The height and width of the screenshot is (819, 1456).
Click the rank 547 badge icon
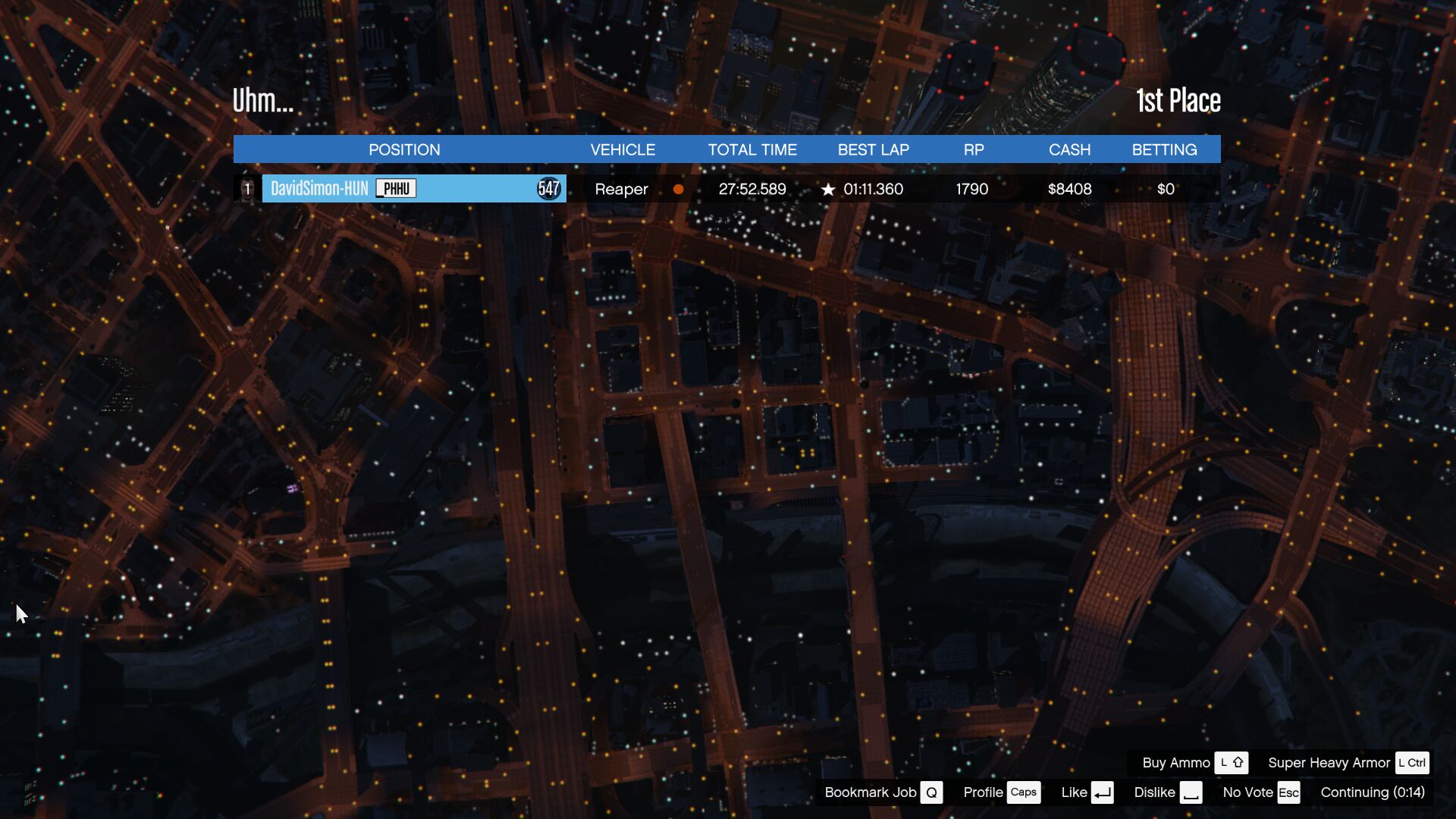(x=548, y=189)
